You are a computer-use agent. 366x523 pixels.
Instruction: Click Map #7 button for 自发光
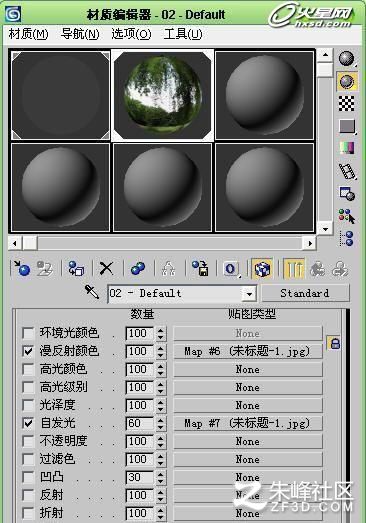point(248,423)
